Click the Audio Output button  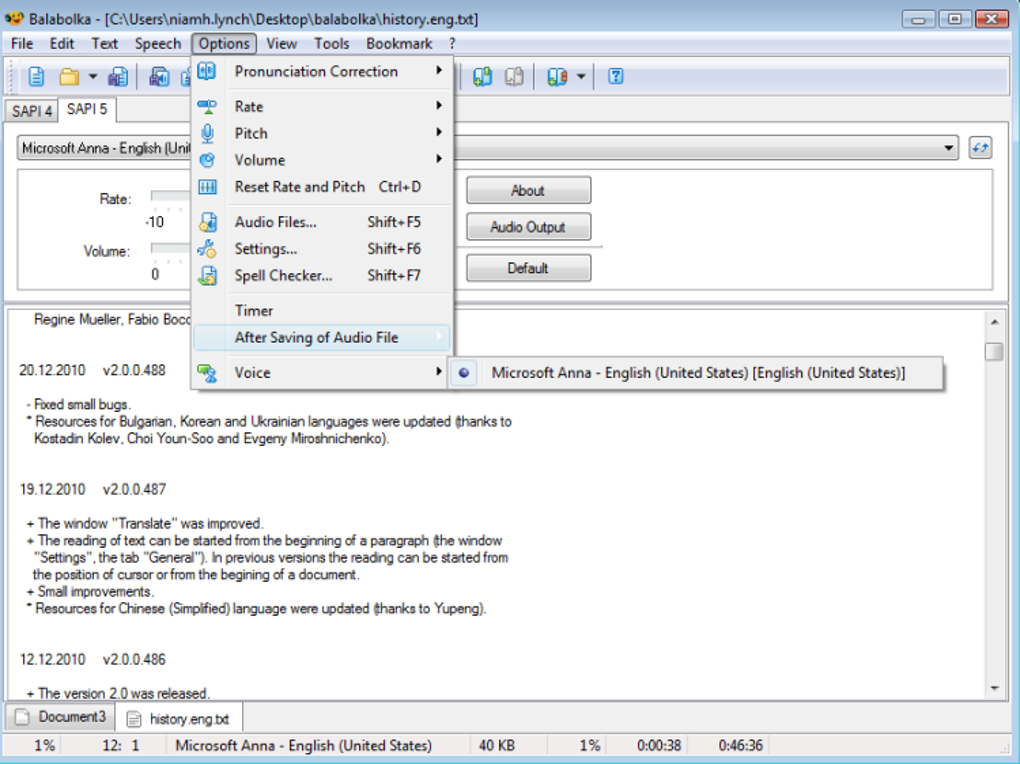528,227
